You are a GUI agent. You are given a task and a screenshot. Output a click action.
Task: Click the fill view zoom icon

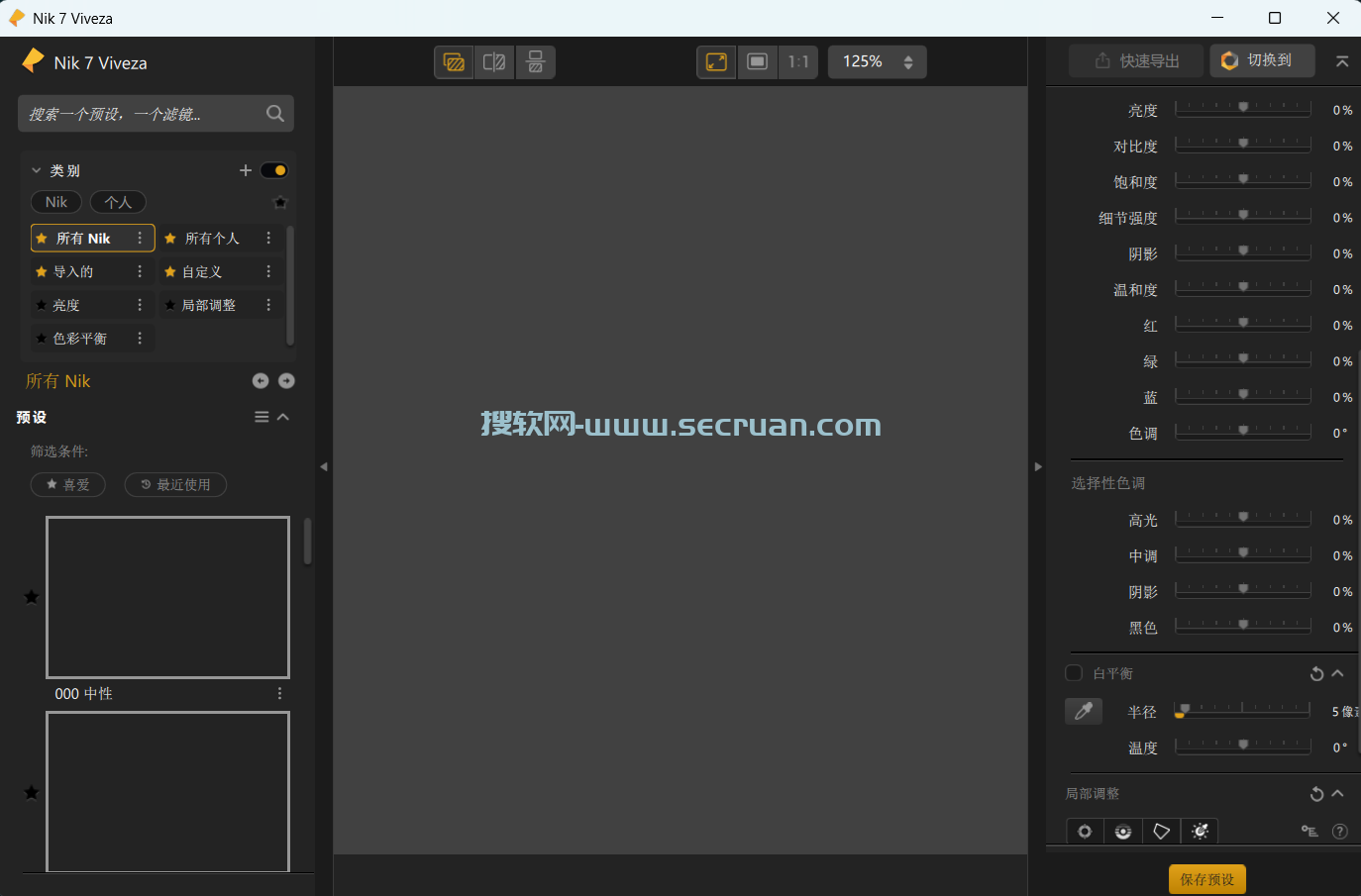758,62
